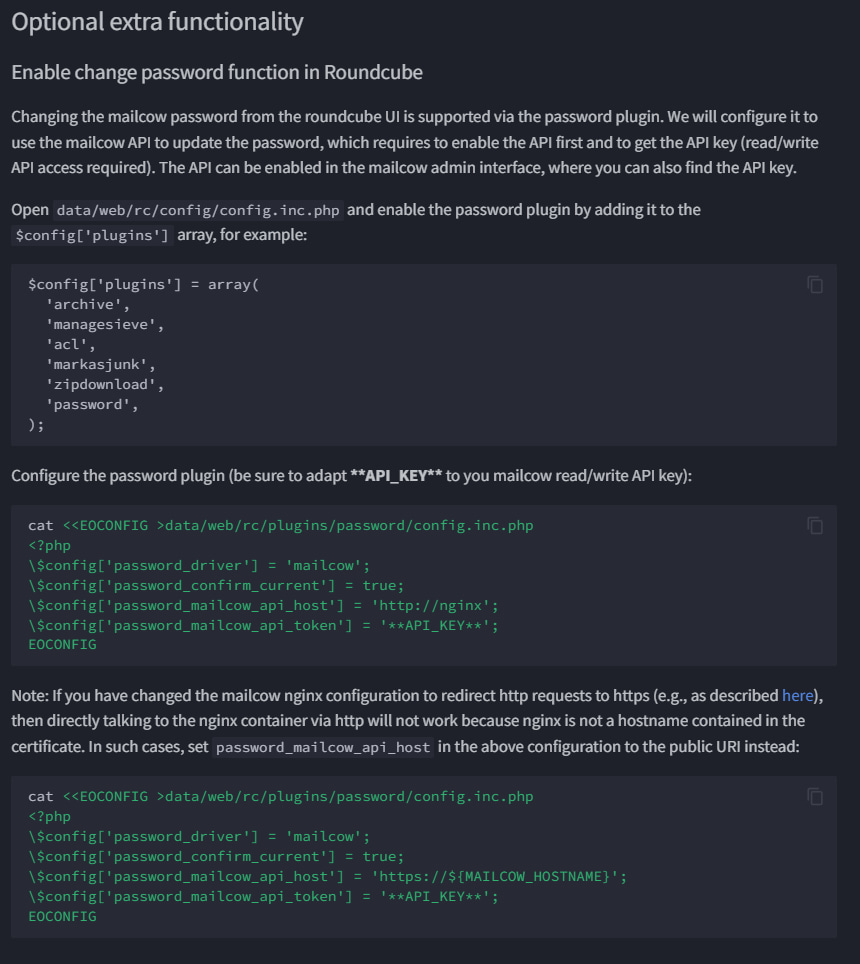
Task: Click the bold **API_KEY** text in the paragraph
Action: (396, 476)
